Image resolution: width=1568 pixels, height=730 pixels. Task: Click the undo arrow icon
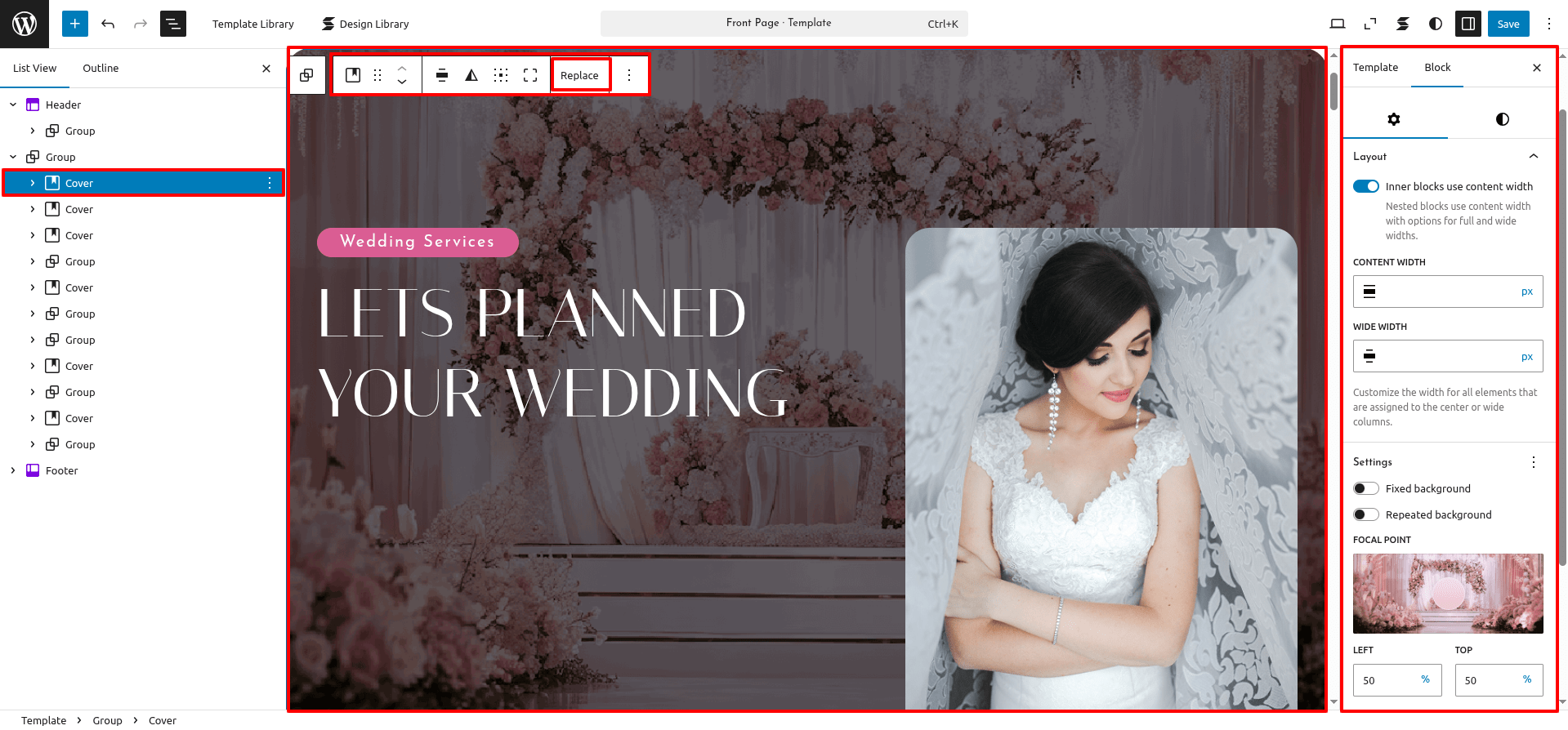pos(108,24)
